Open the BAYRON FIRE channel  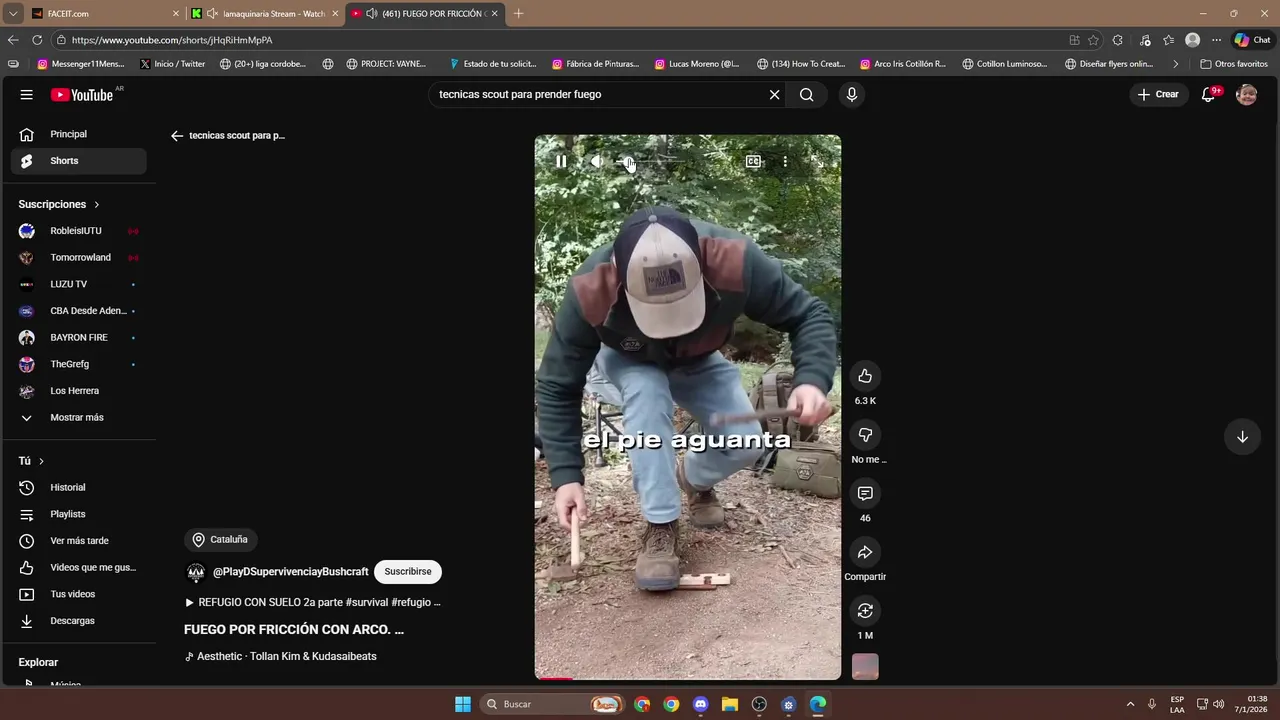pos(79,338)
